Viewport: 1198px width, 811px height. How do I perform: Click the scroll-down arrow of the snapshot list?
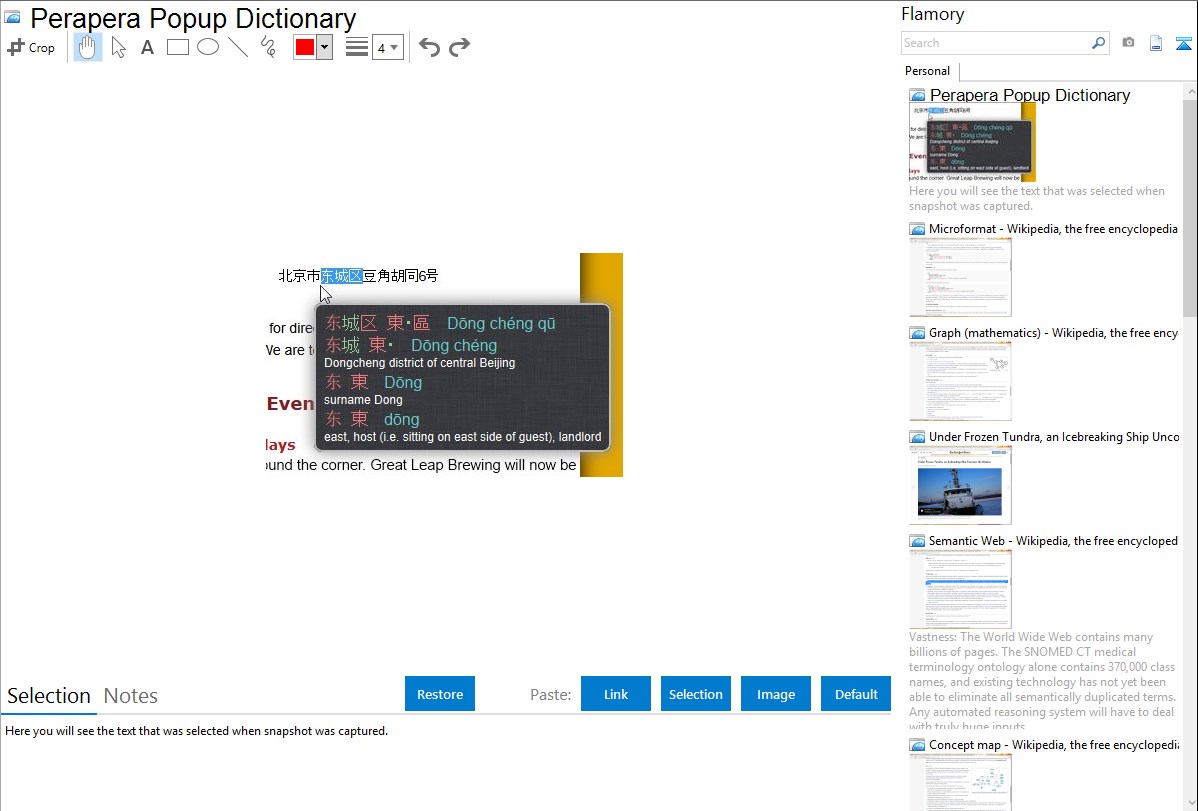1191,803
